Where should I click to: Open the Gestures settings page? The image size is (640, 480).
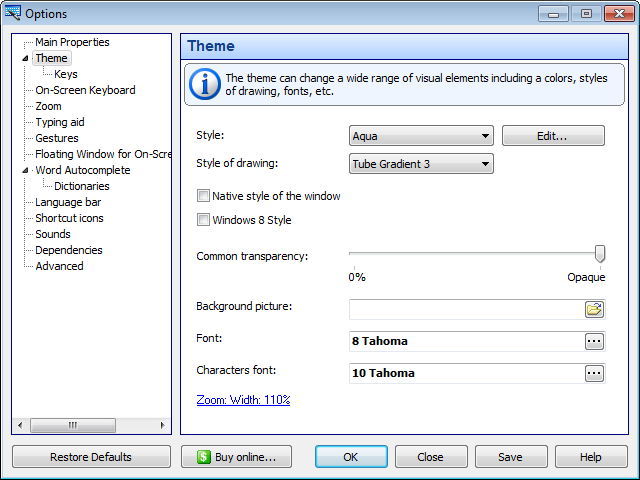click(x=56, y=138)
